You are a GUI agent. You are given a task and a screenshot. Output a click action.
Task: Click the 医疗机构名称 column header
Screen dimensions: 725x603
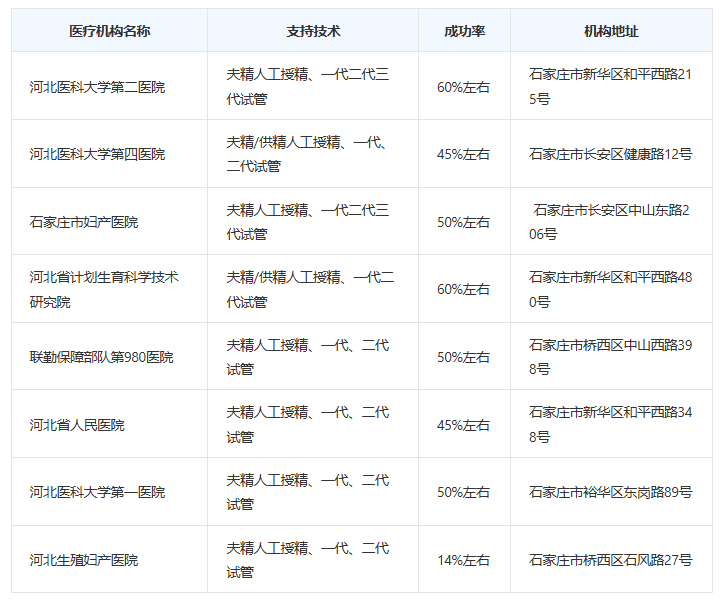(x=110, y=31)
